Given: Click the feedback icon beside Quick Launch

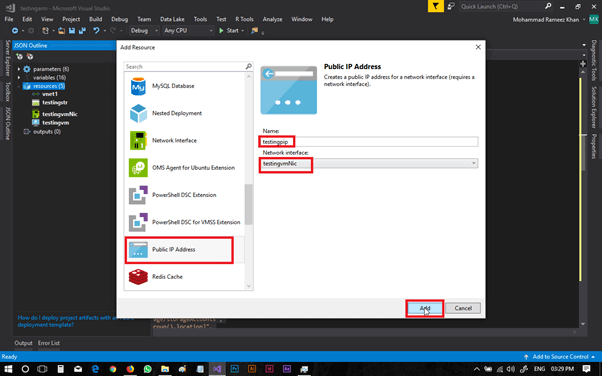Looking at the screenshot, I should pyautogui.click(x=451, y=6).
